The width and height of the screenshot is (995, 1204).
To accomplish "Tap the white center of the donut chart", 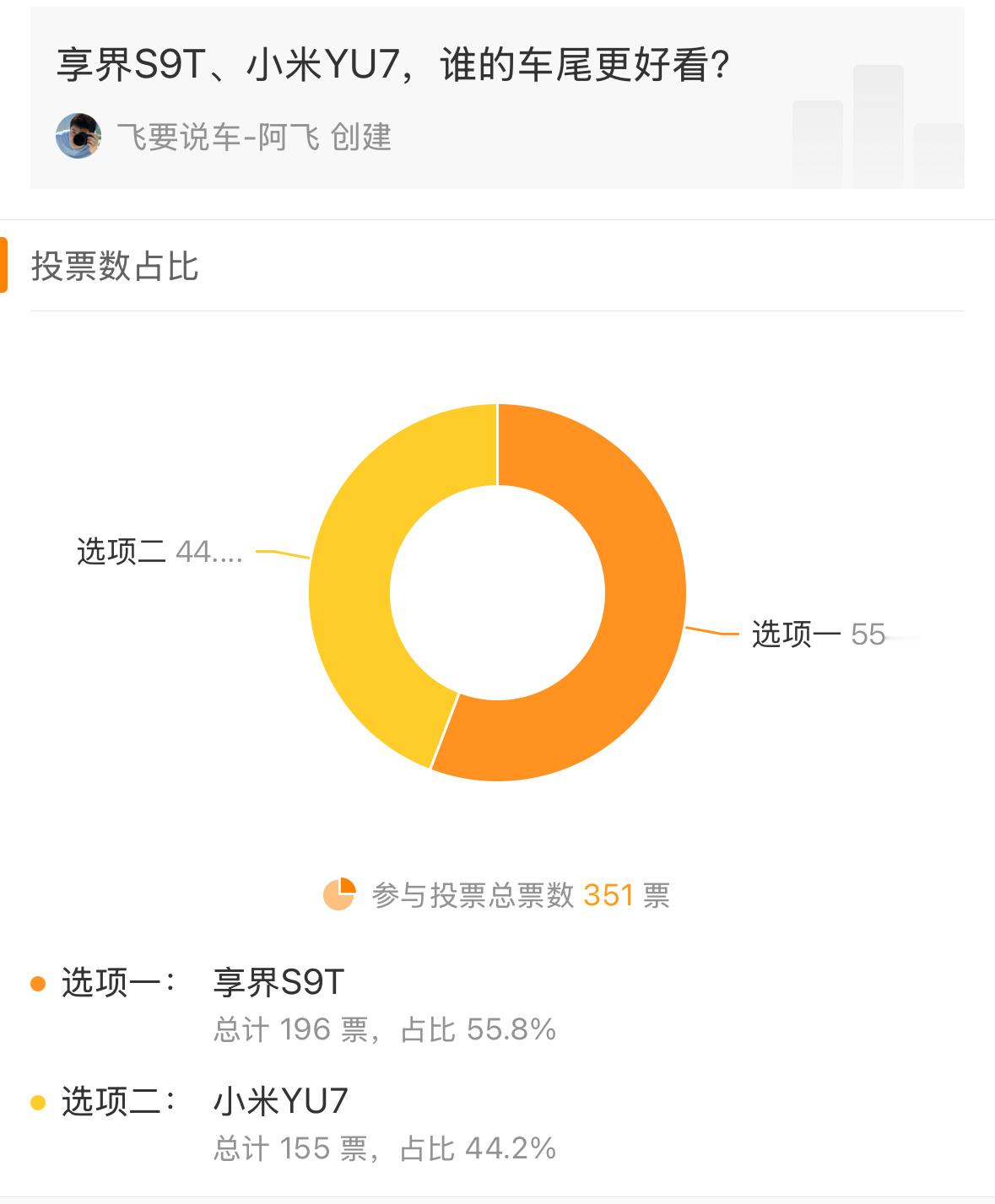I will click(498, 592).
